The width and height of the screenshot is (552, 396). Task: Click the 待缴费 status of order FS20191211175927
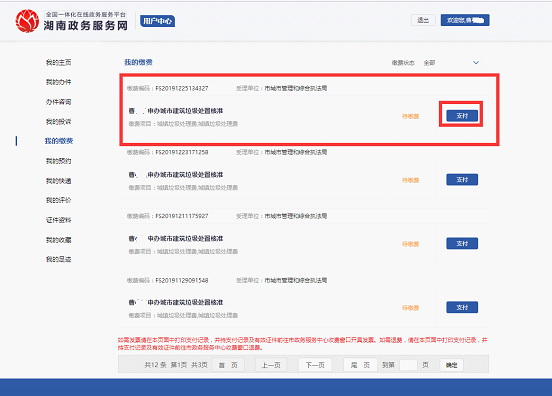point(410,244)
